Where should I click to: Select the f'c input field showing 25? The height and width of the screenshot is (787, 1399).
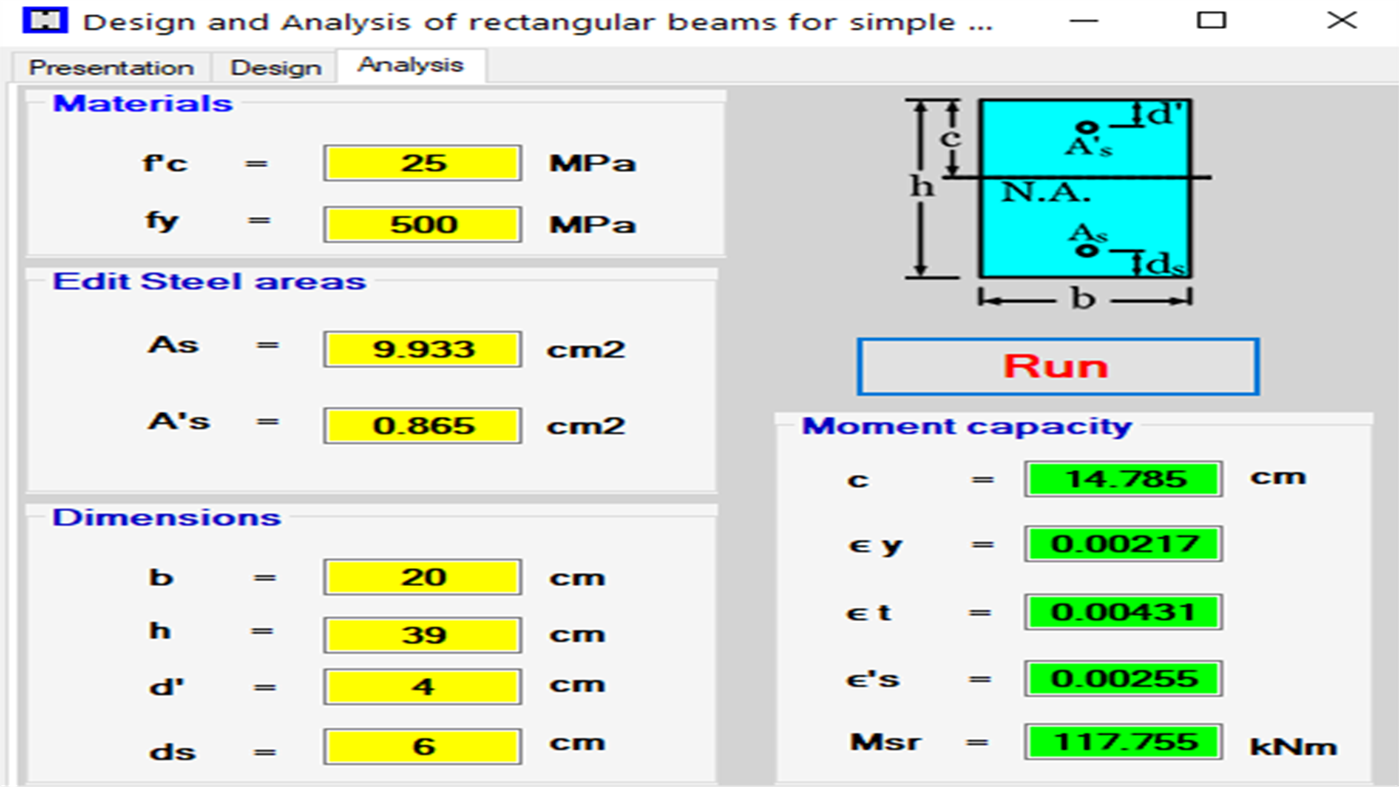pyautogui.click(x=420, y=162)
